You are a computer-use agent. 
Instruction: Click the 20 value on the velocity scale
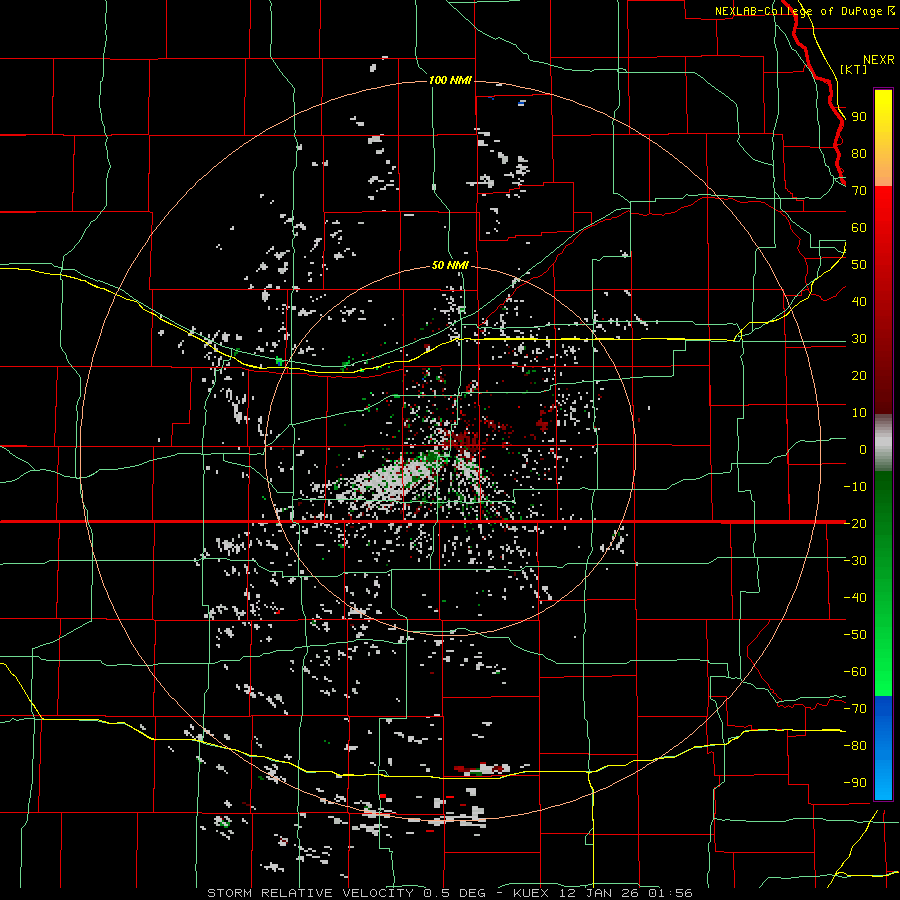[x=859, y=375]
